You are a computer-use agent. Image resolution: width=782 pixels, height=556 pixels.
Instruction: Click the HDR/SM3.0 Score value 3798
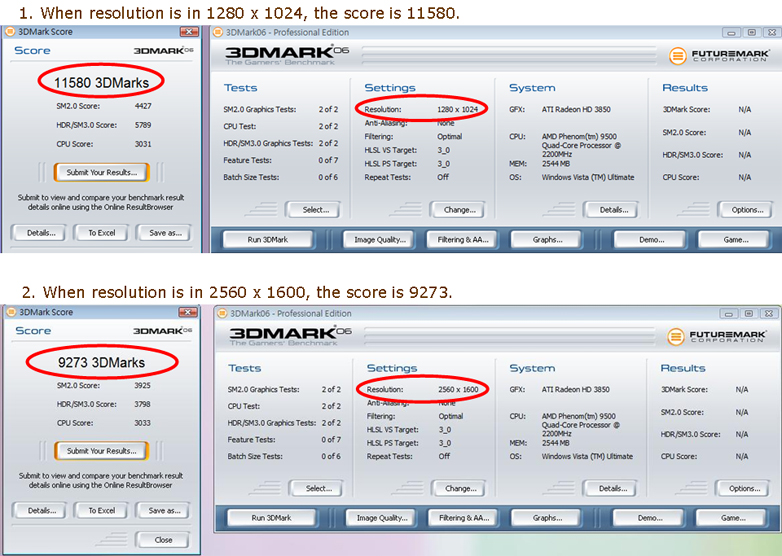[x=142, y=404]
